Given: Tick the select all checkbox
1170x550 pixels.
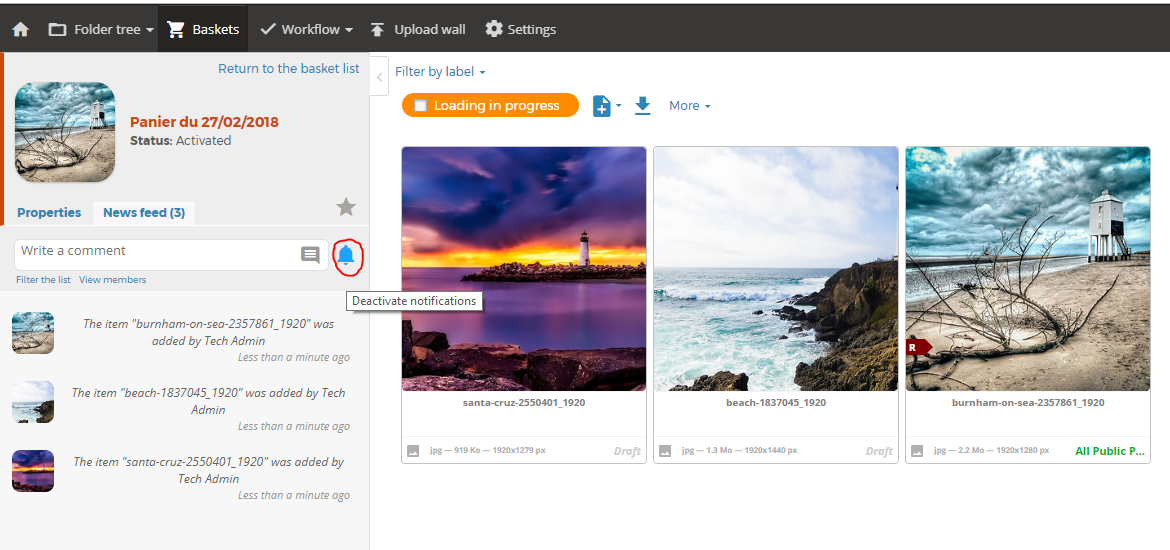Looking at the screenshot, I should [x=421, y=106].
